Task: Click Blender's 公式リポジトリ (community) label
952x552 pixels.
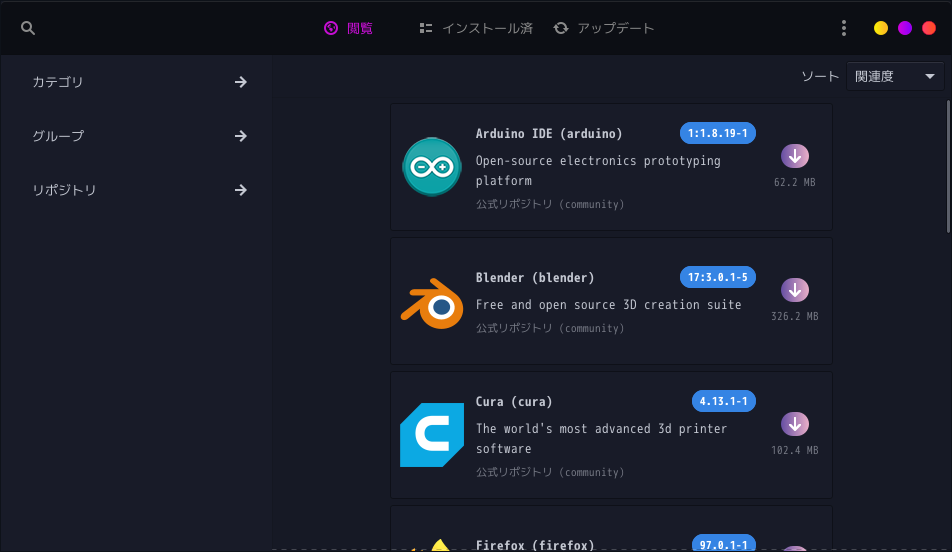Action: tap(550, 328)
